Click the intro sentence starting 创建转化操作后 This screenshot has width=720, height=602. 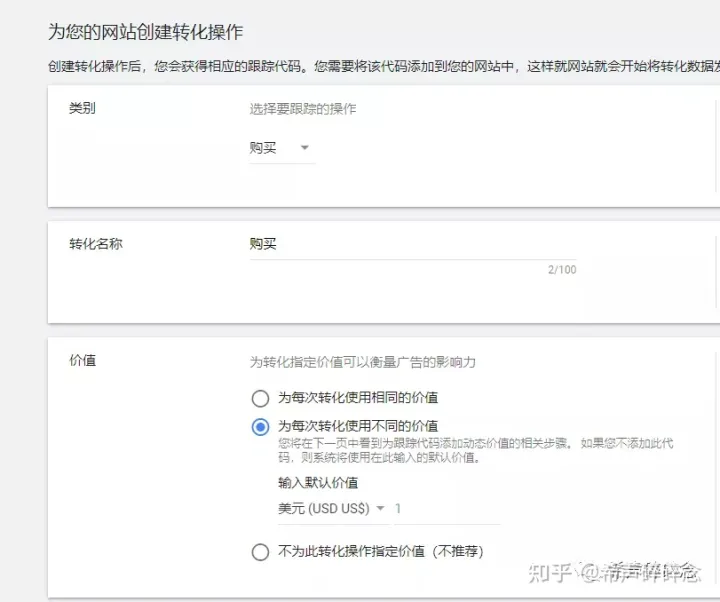coord(383,67)
